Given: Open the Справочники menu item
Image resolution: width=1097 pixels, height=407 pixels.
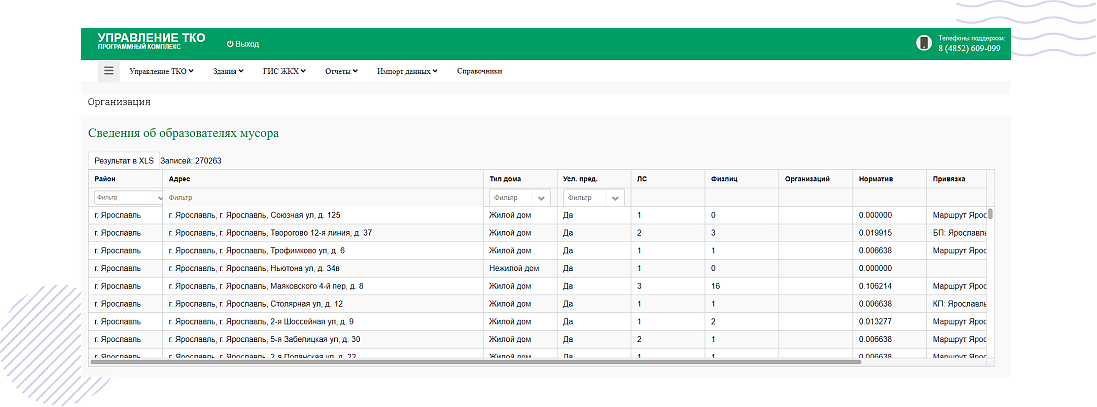Looking at the screenshot, I should coord(479,71).
